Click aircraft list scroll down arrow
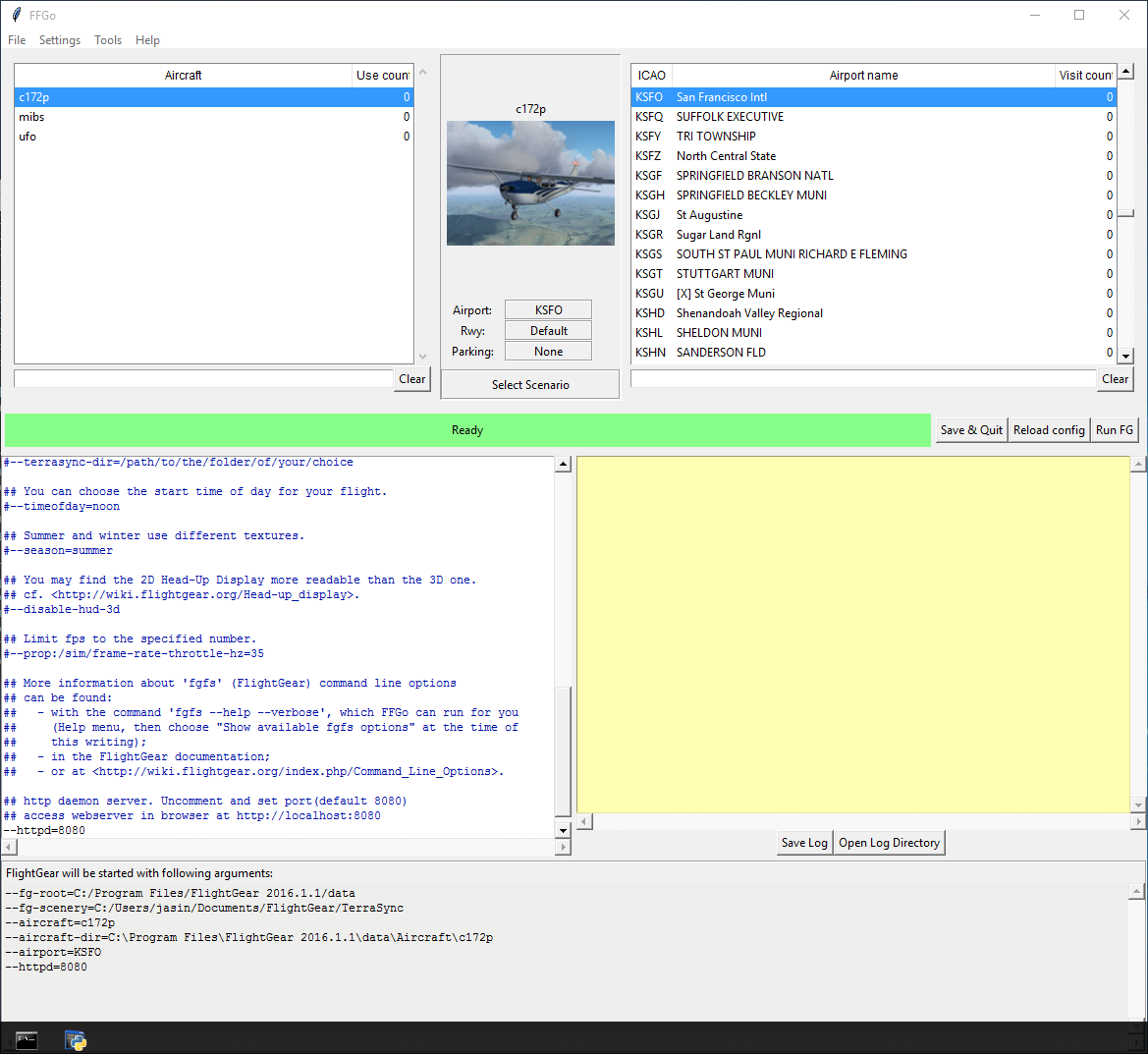The width and height of the screenshot is (1148, 1054). point(422,357)
